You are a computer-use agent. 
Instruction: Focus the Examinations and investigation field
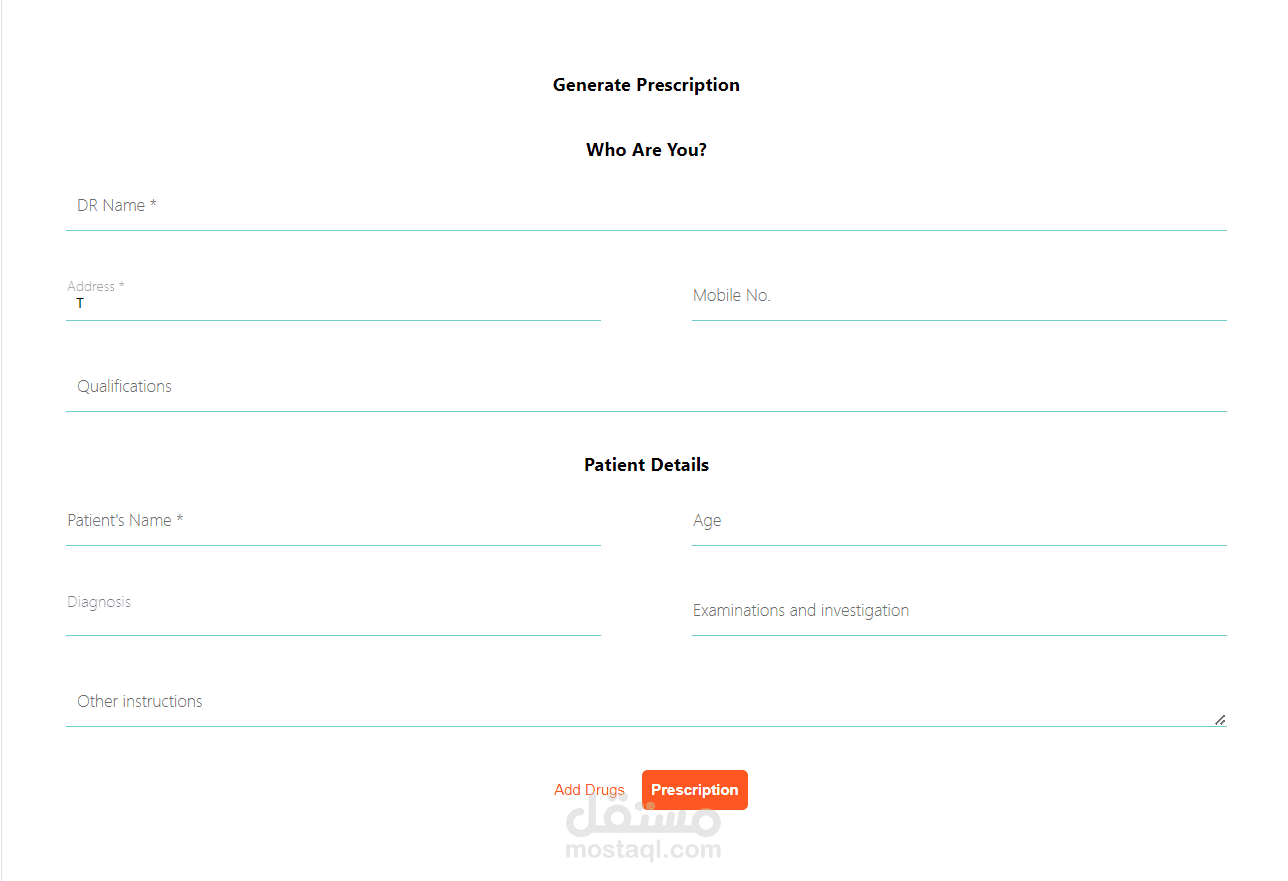pos(958,611)
